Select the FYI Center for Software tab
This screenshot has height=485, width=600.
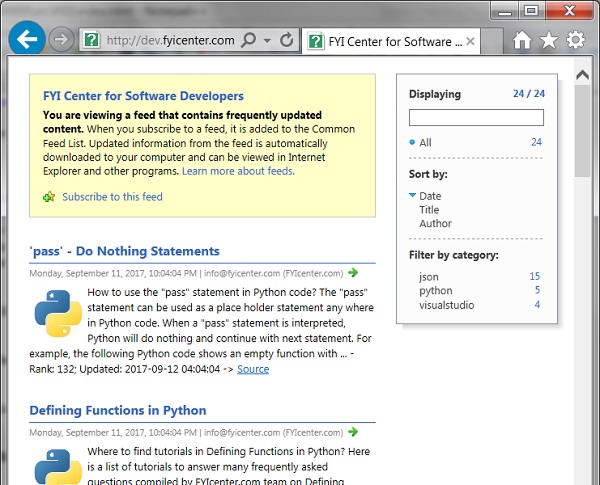(x=391, y=41)
